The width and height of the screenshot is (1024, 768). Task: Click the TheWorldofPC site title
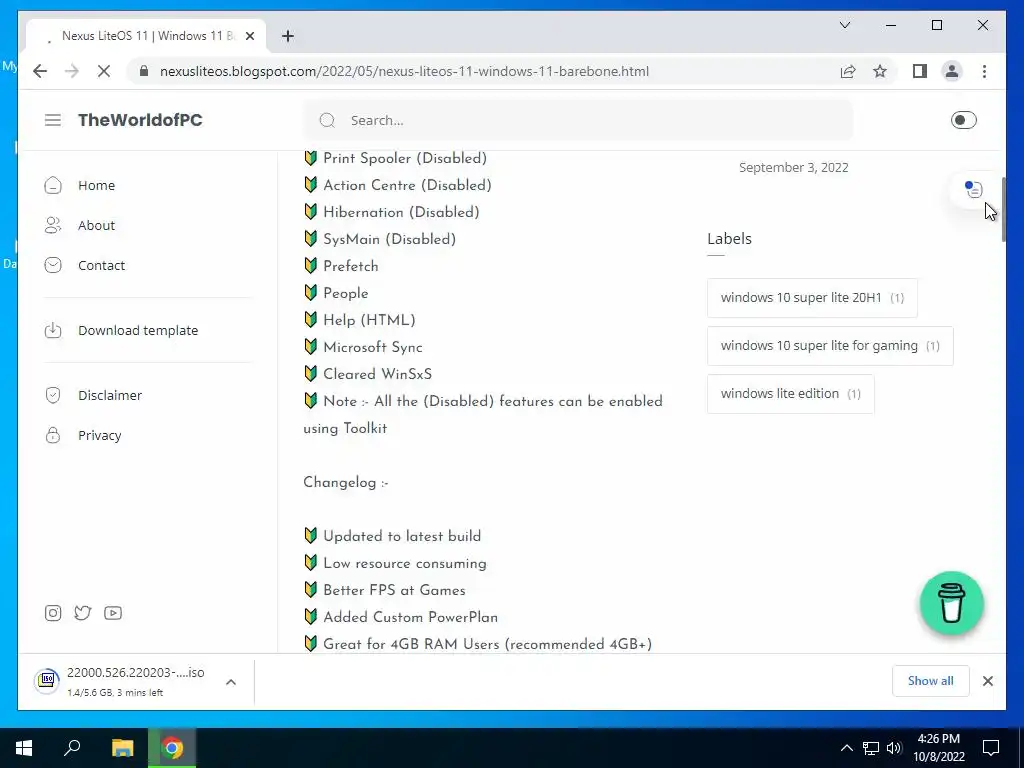click(140, 120)
